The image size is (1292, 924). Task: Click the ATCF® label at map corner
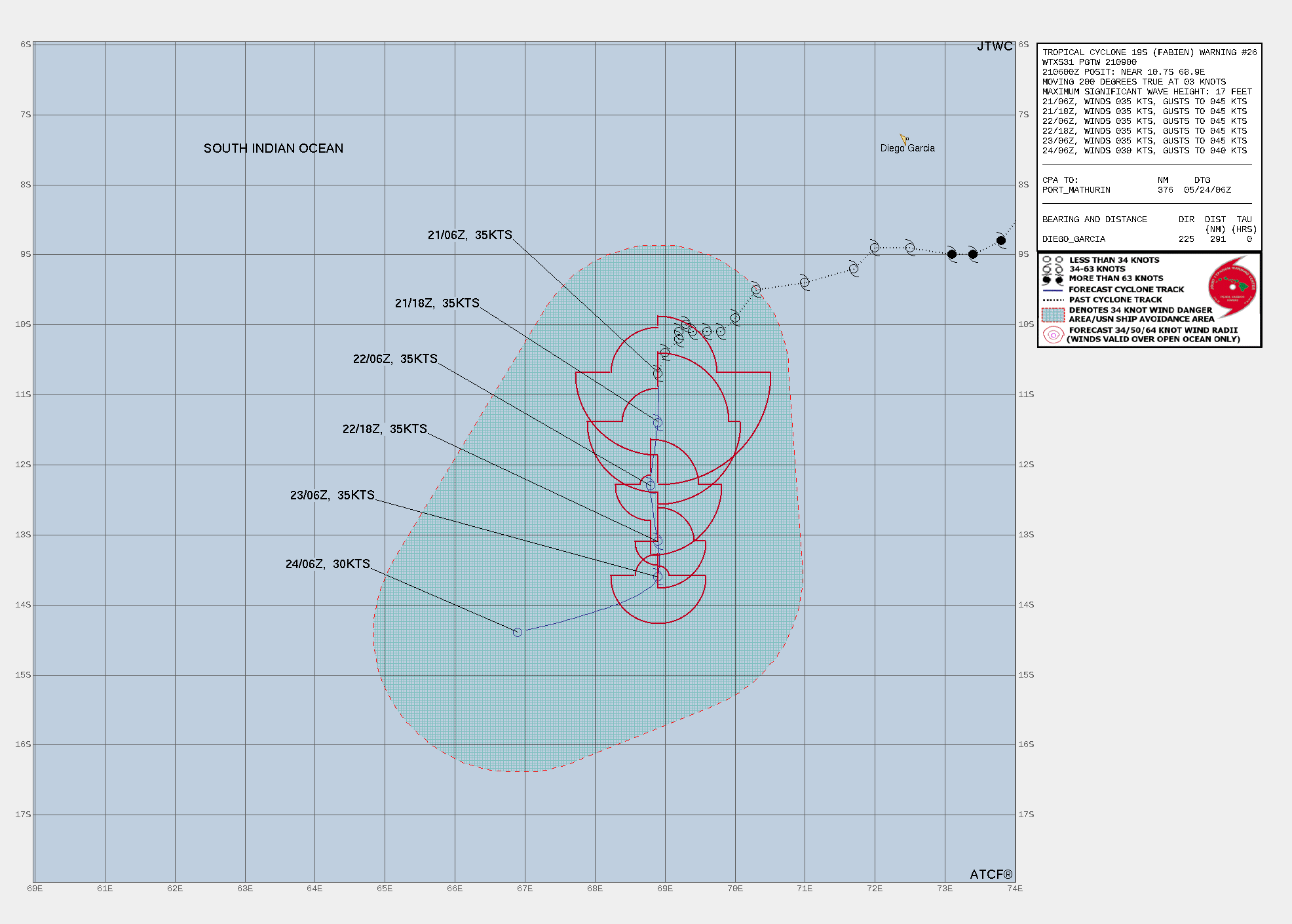991,875
